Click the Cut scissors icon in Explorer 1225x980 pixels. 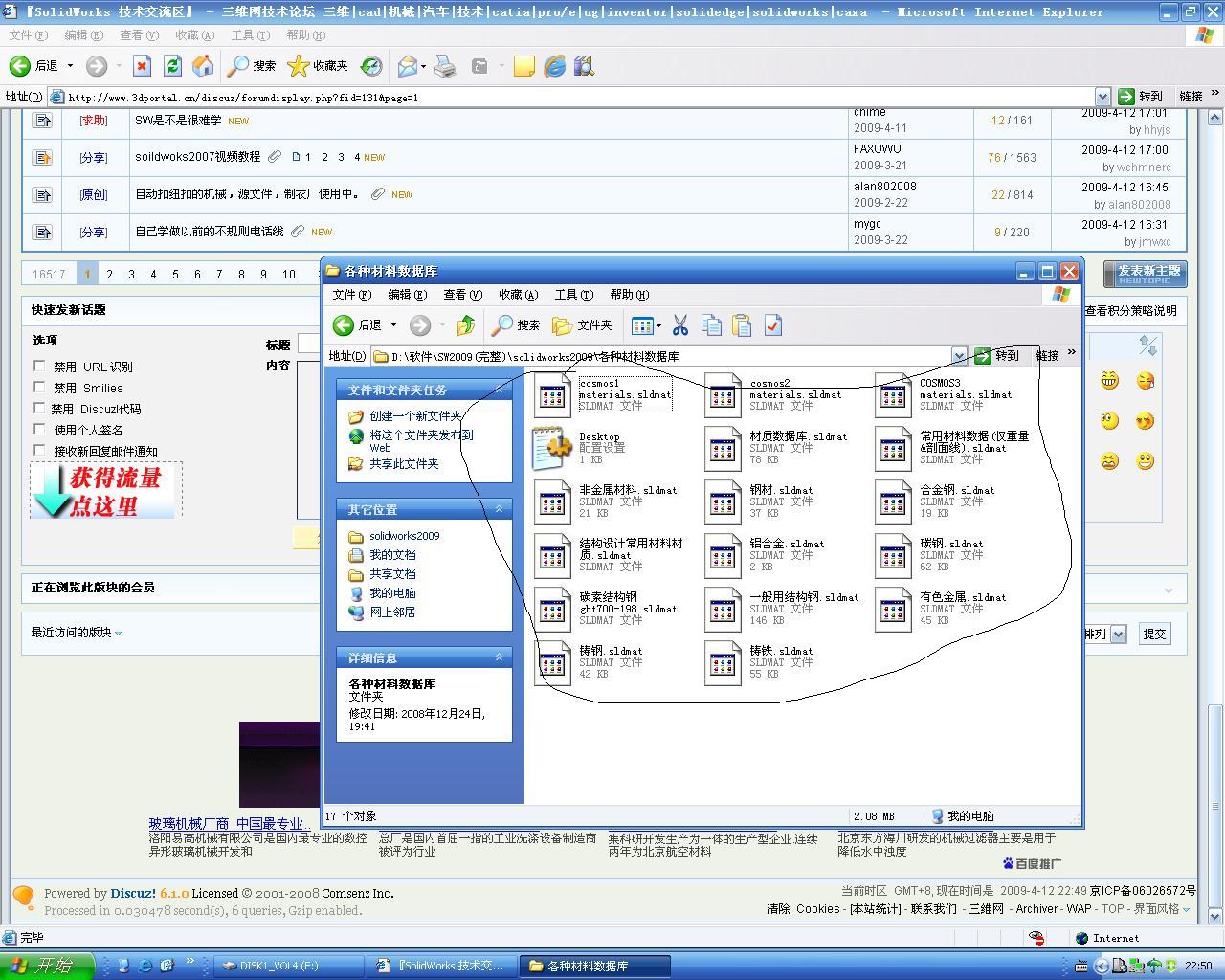point(680,325)
